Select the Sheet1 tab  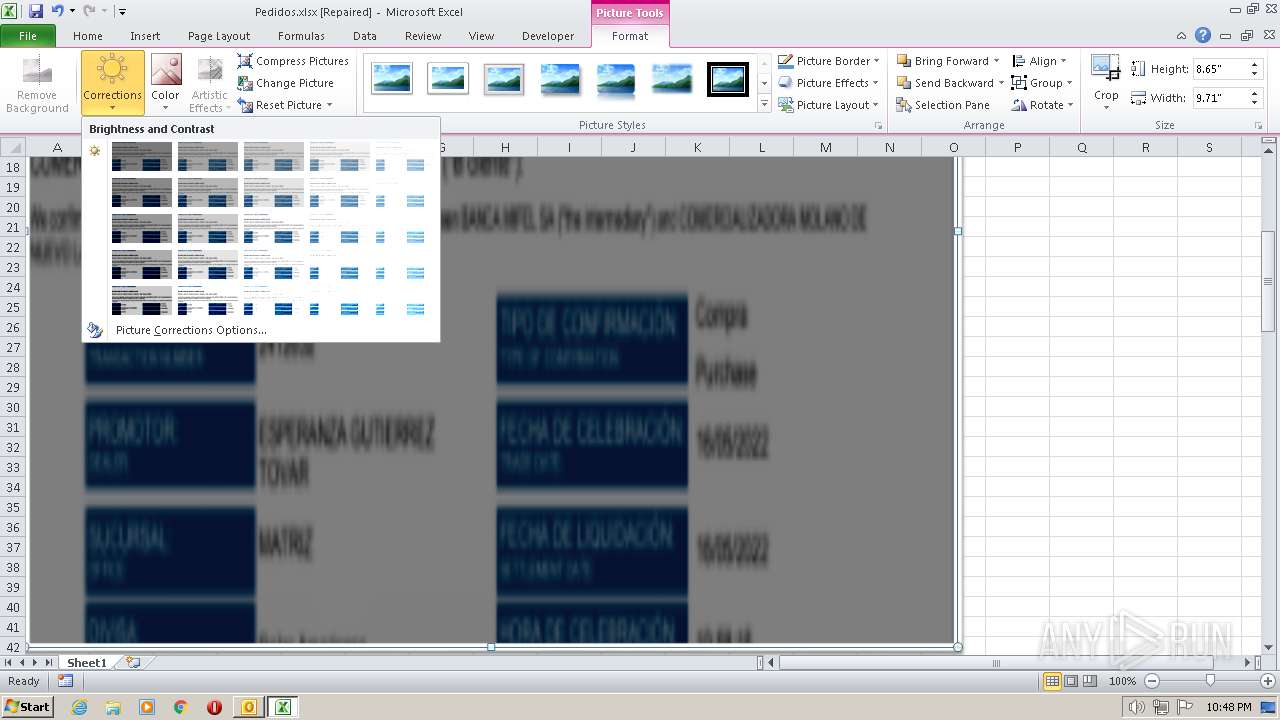86,662
